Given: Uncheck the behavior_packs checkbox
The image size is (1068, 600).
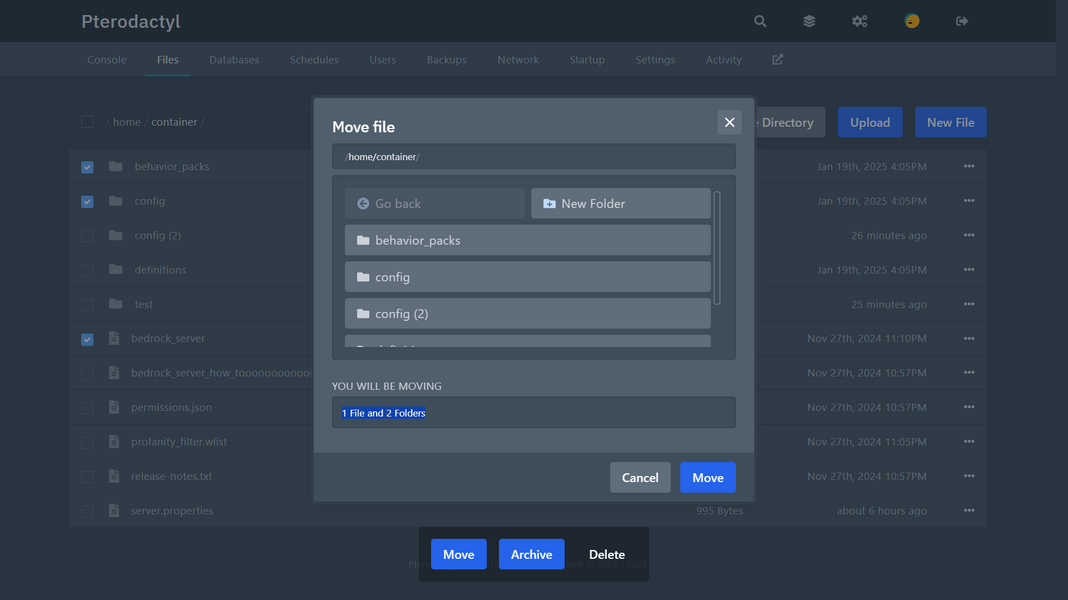Looking at the screenshot, I should click(87, 167).
